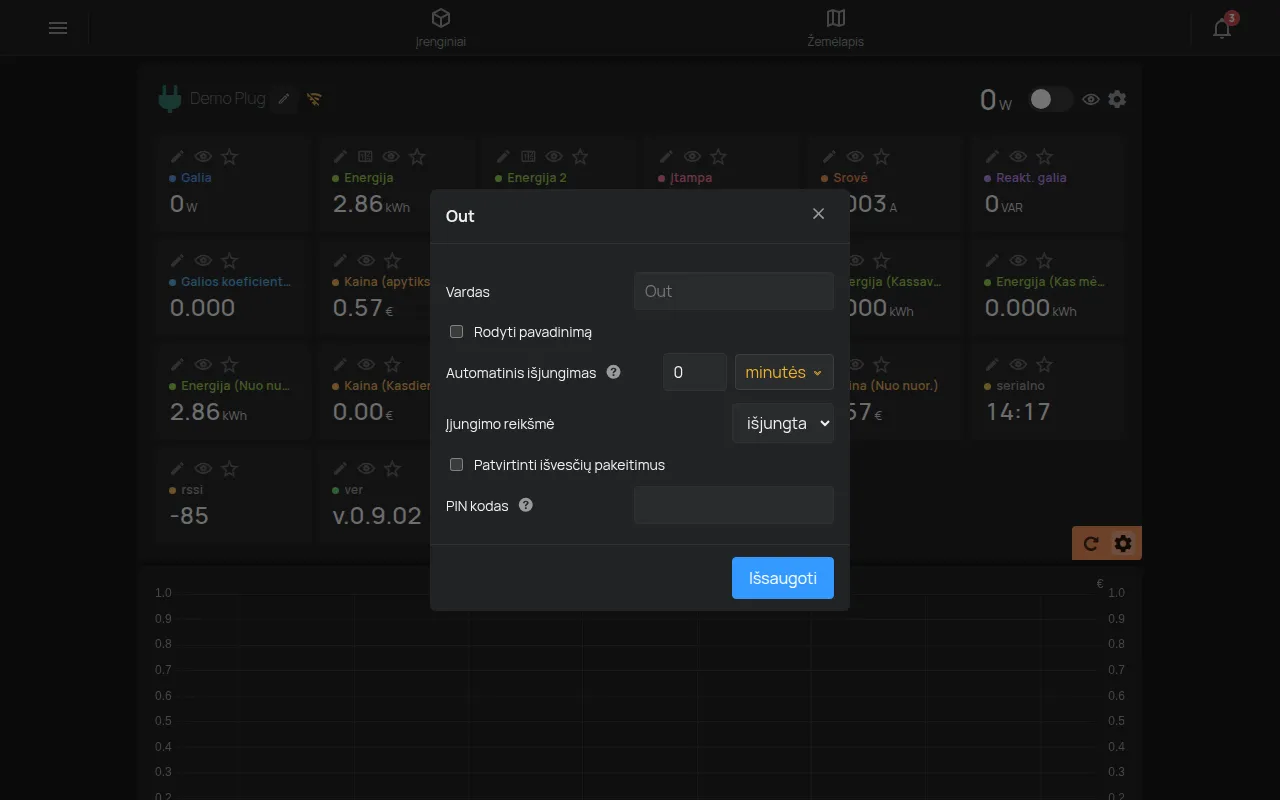This screenshot has width=1280, height=800.
Task: Click the help icon next to Automatinis išjungimas
Action: click(614, 372)
